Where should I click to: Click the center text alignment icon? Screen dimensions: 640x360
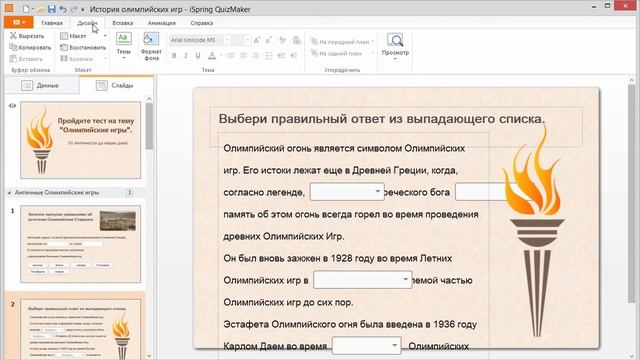coord(243,56)
